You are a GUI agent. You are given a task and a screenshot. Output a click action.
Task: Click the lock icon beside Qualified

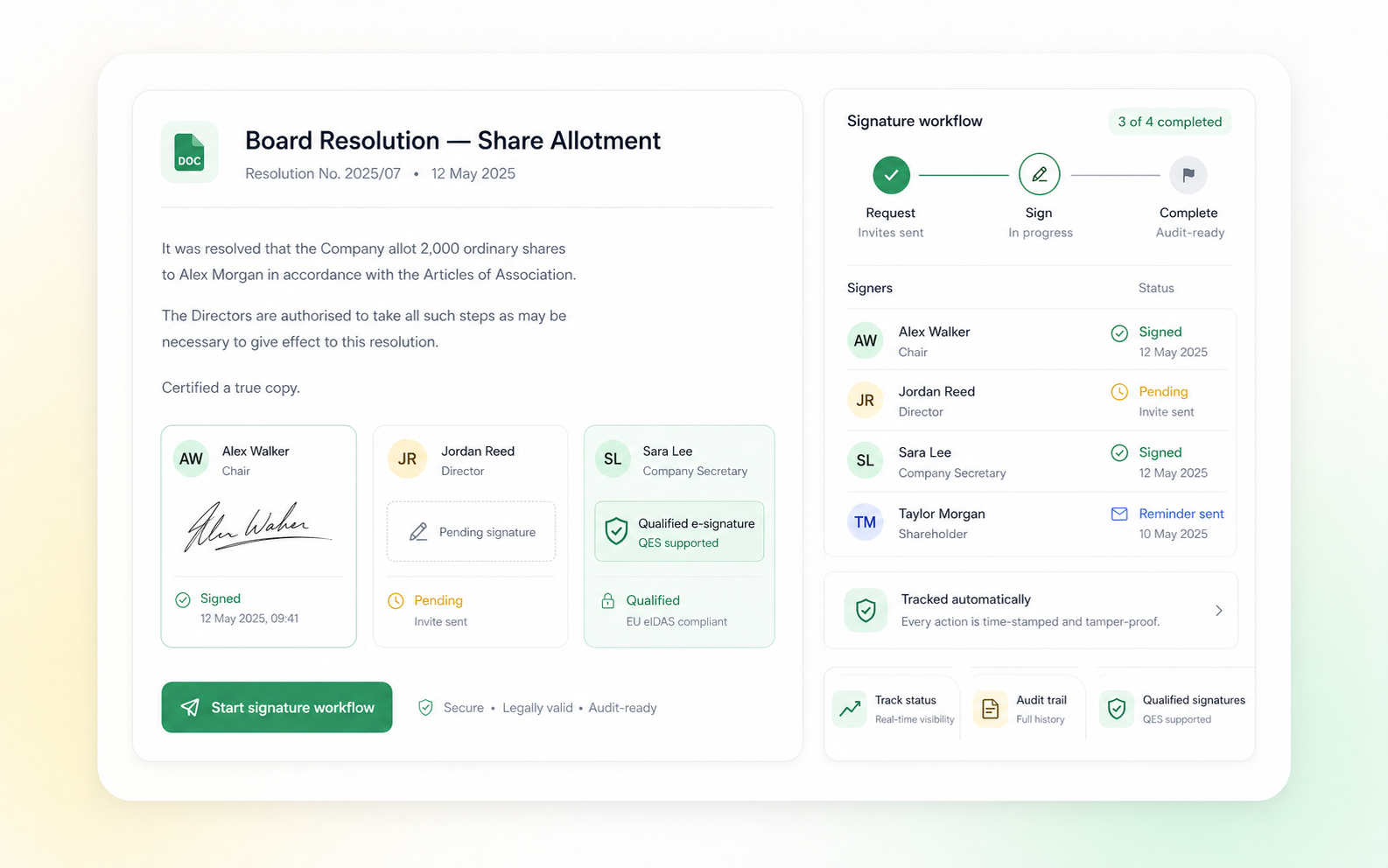click(x=607, y=600)
